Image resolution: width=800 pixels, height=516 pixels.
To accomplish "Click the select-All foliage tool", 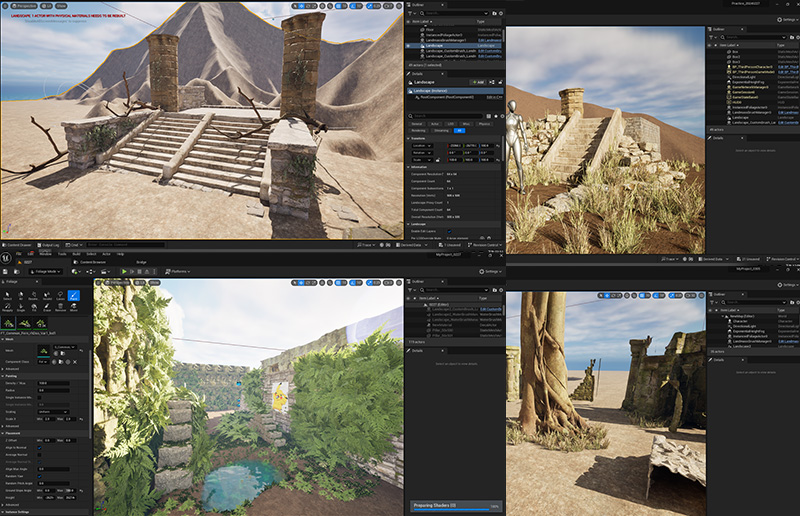I will 21,296.
